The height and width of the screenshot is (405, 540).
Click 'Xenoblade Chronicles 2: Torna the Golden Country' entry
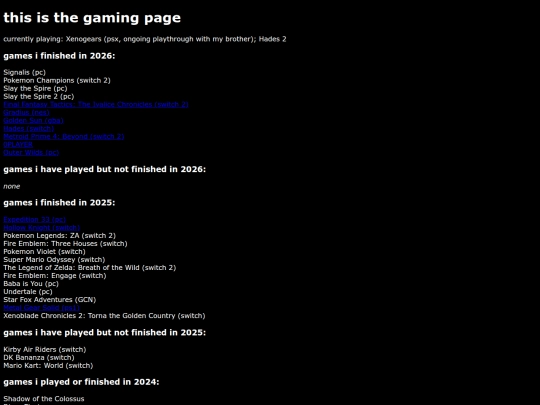pos(104,316)
